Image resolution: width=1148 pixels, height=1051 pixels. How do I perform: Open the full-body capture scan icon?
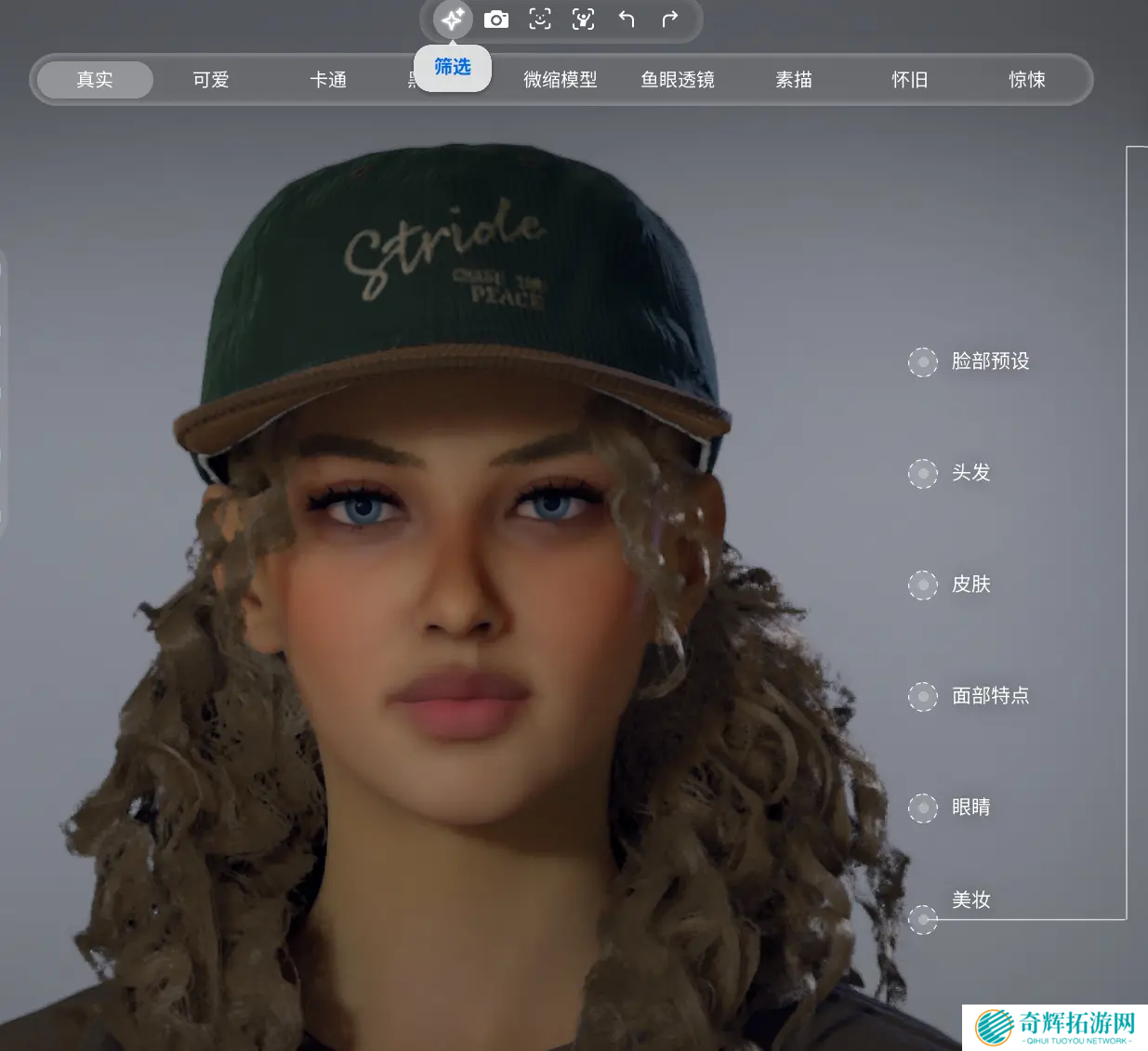(x=583, y=20)
